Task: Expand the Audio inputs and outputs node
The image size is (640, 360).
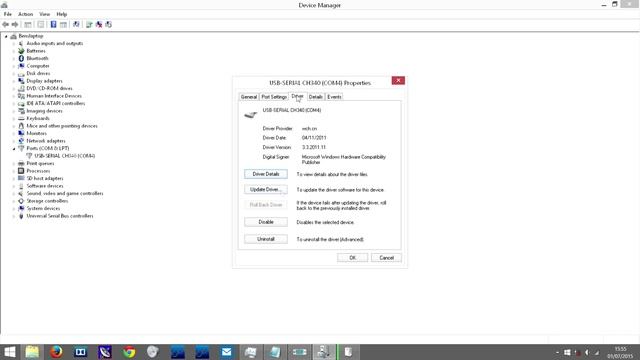Action: (14, 44)
